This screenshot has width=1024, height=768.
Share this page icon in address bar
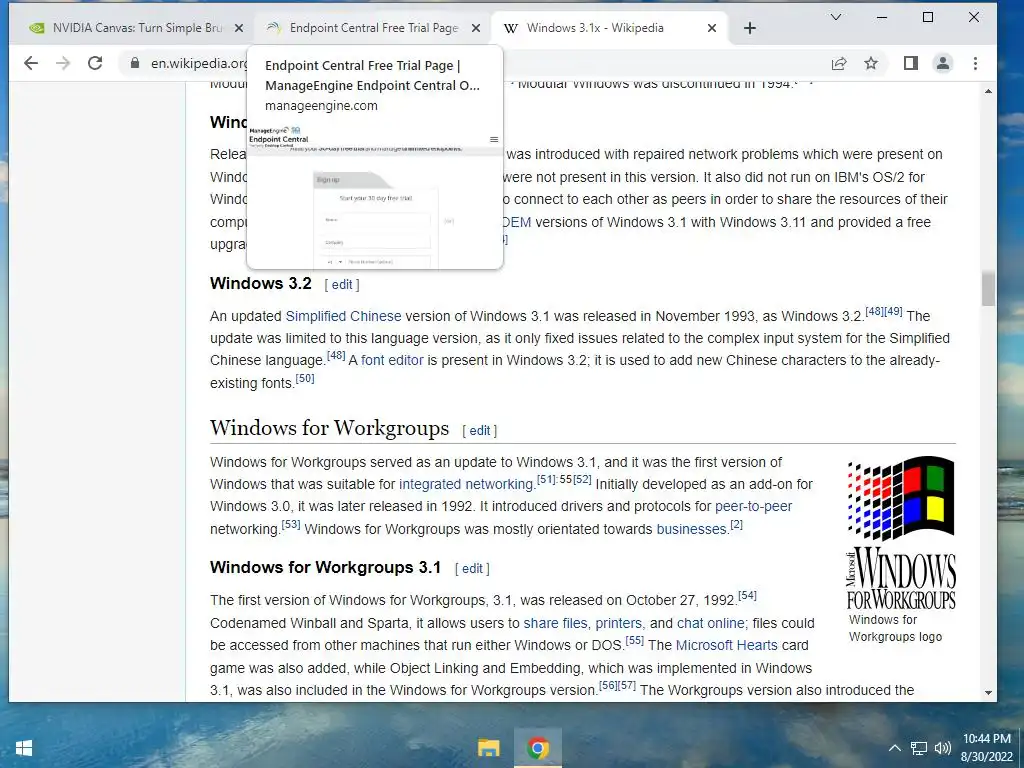tap(839, 63)
